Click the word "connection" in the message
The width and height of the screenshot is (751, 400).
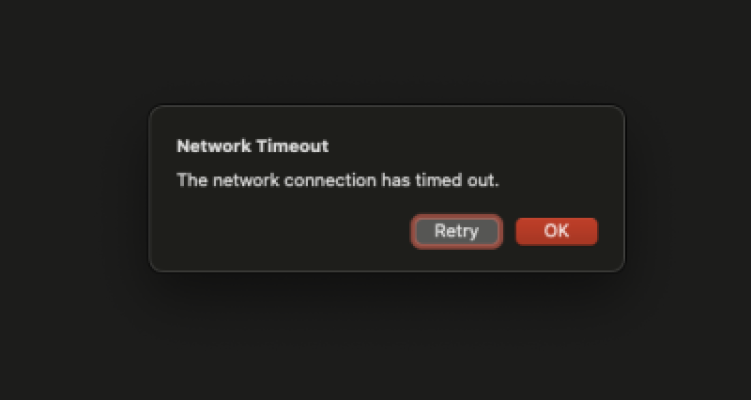point(330,181)
